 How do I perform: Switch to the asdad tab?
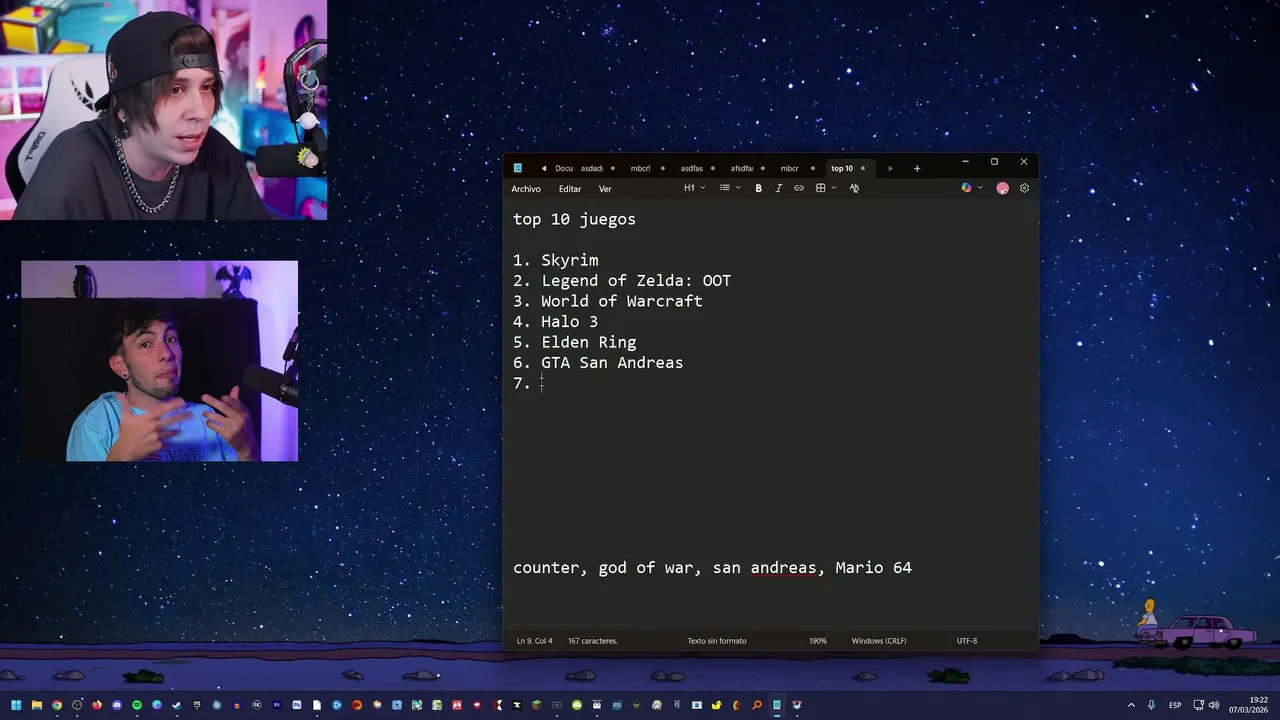[x=592, y=168]
